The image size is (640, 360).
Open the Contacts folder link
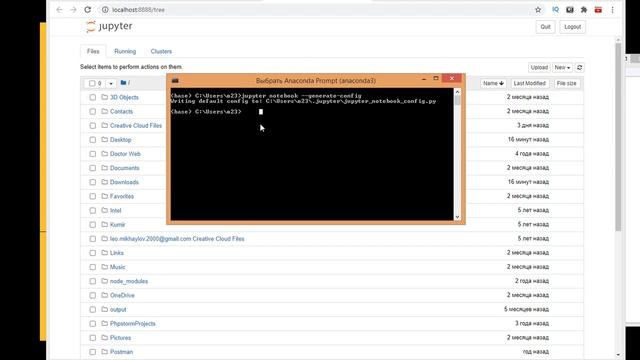pos(121,111)
